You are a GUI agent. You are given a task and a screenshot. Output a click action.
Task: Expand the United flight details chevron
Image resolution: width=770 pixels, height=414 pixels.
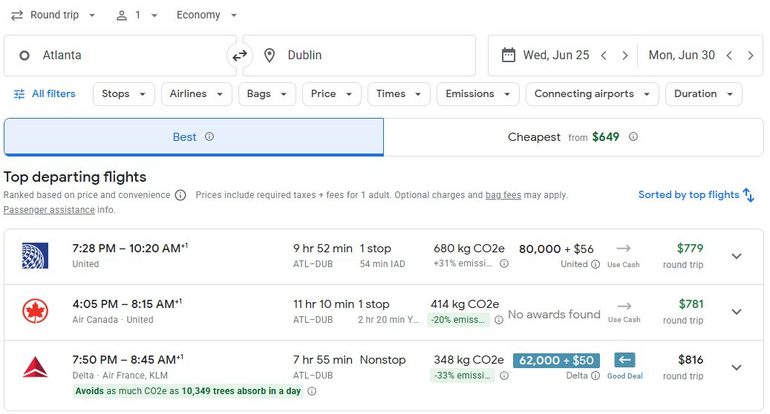coord(737,256)
